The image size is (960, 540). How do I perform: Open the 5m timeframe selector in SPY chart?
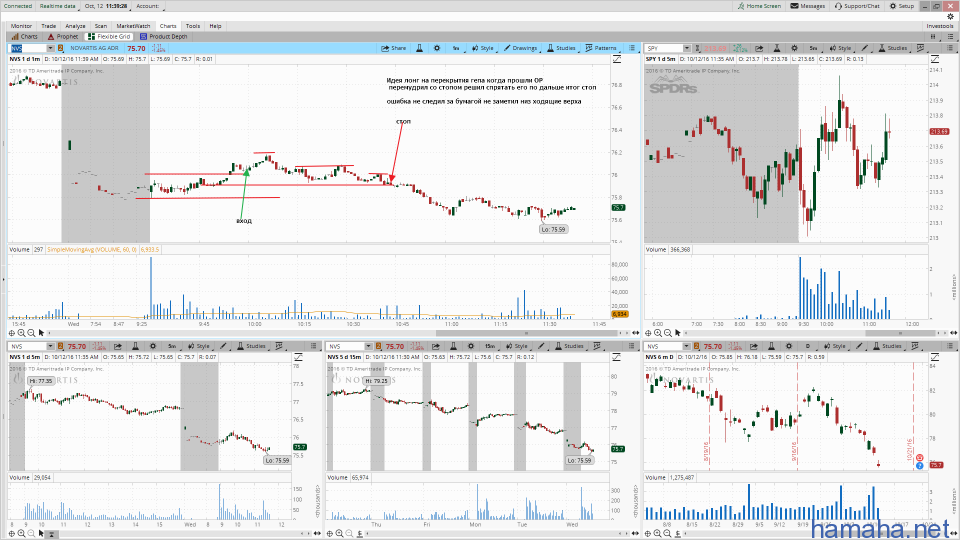813,48
